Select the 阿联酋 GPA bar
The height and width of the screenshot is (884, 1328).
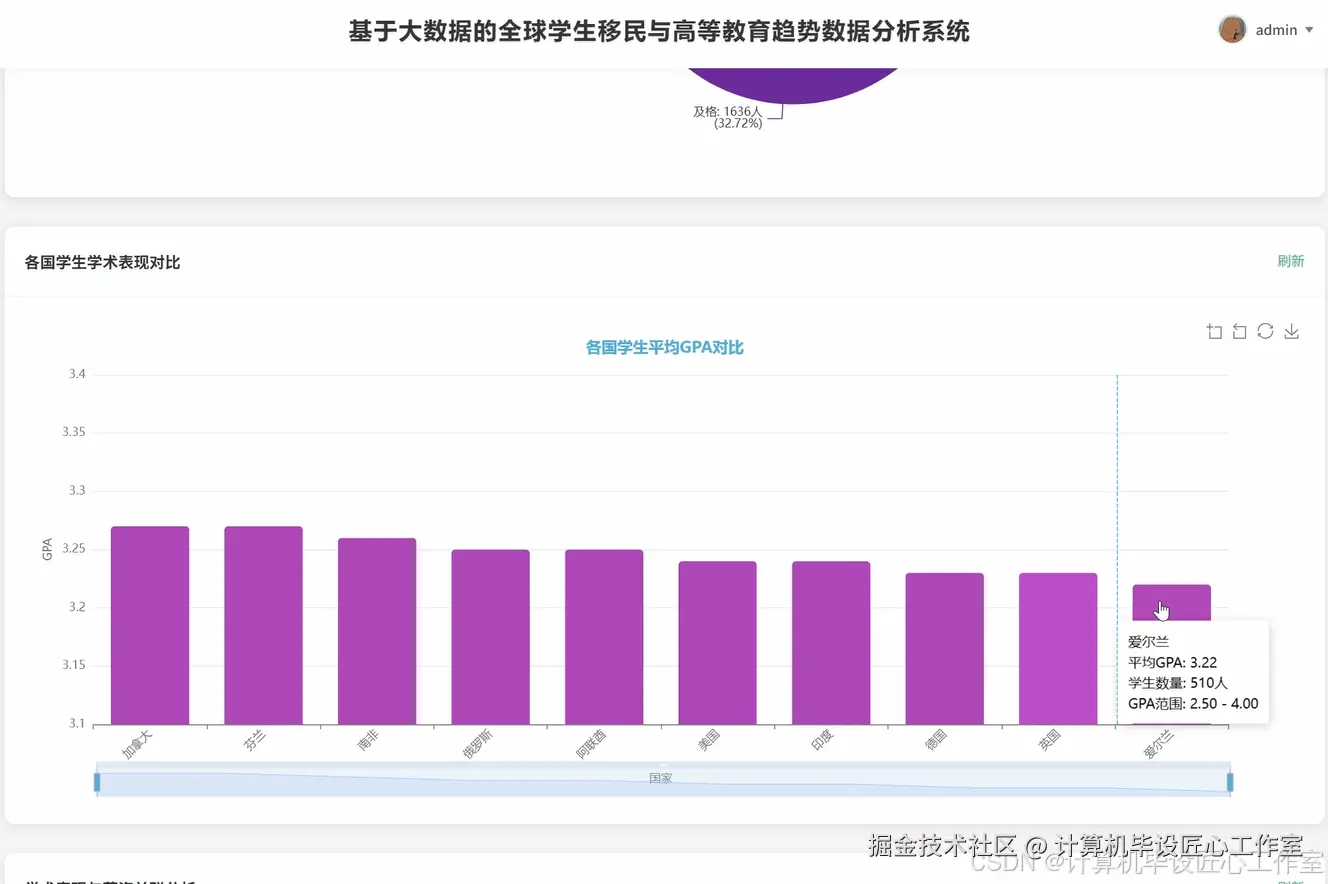[604, 637]
